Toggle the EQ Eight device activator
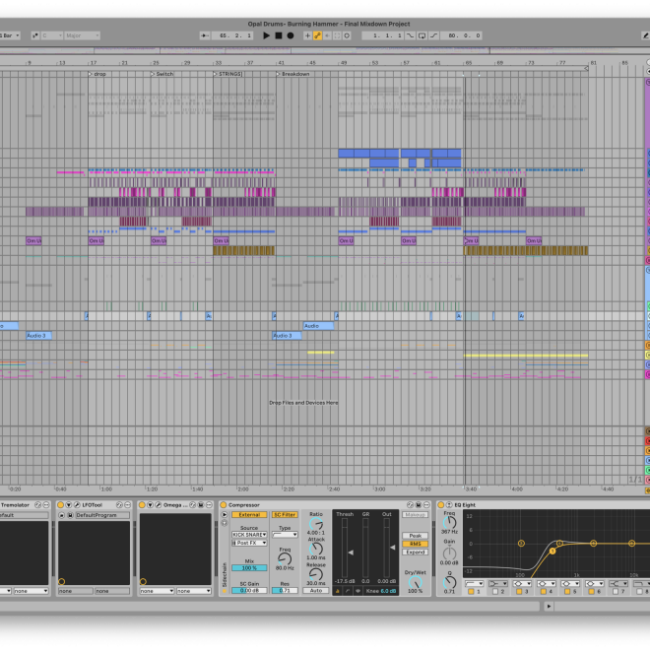This screenshot has height=650, width=650. point(443,505)
